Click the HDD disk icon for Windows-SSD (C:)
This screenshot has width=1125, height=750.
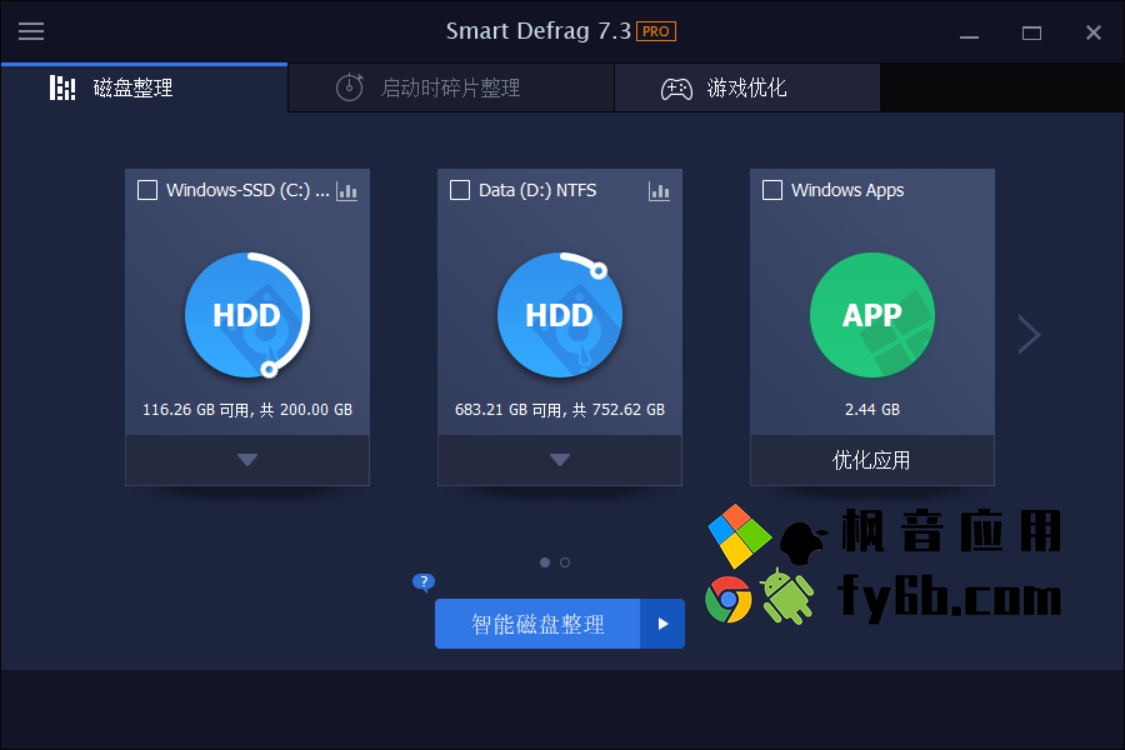tap(248, 314)
